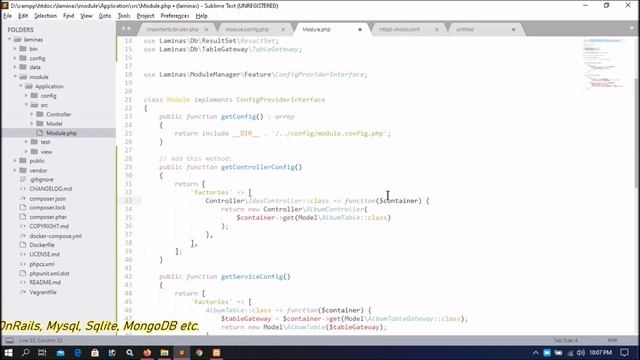
Task: Show hidden system tray icons
Action: (x=536, y=353)
